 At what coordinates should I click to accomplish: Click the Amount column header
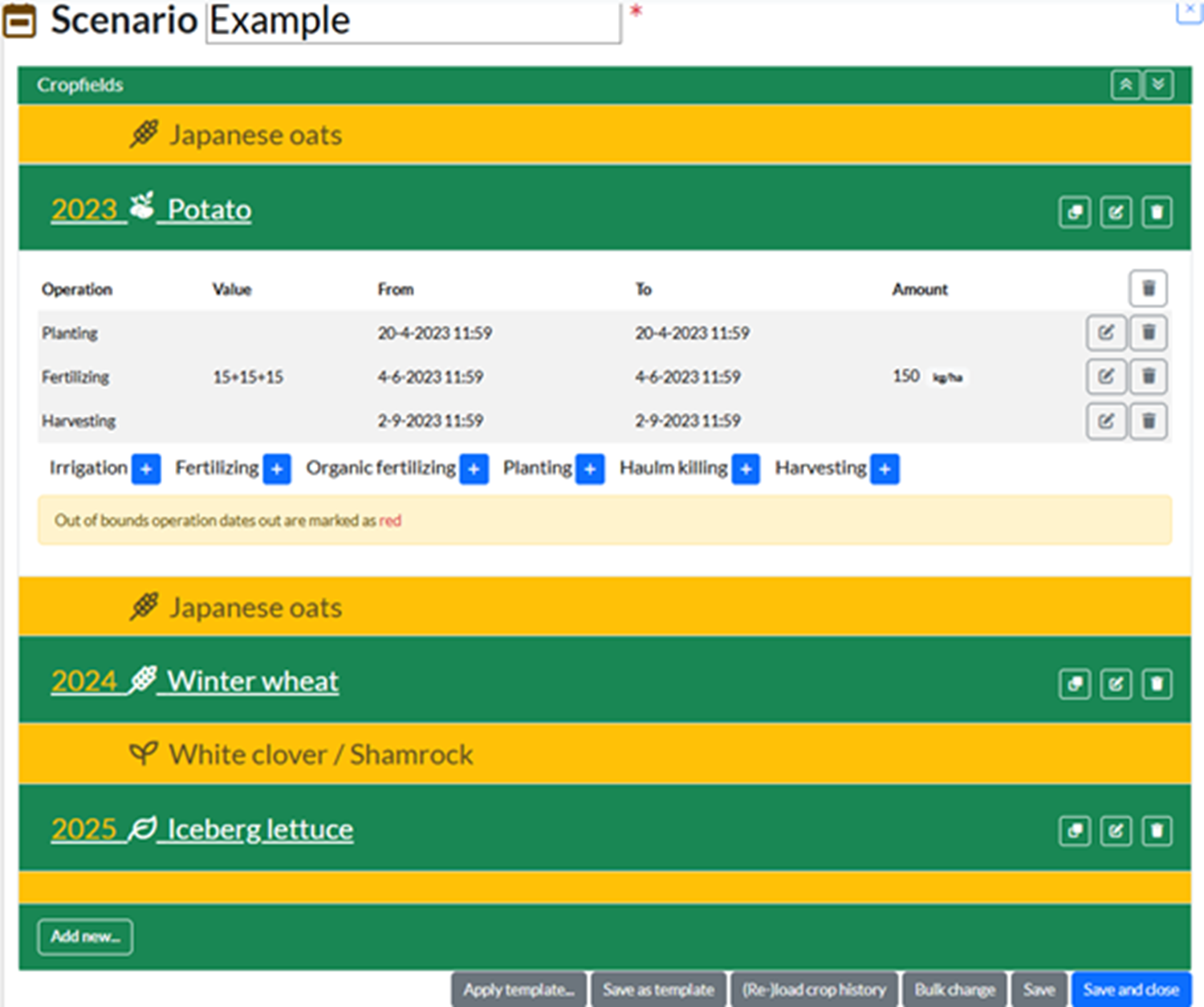[920, 289]
